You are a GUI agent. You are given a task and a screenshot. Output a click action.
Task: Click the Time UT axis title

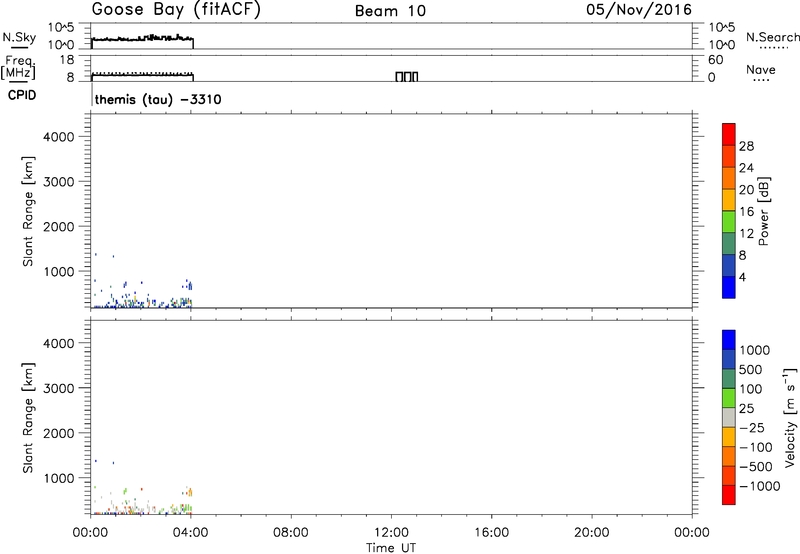[x=391, y=548]
